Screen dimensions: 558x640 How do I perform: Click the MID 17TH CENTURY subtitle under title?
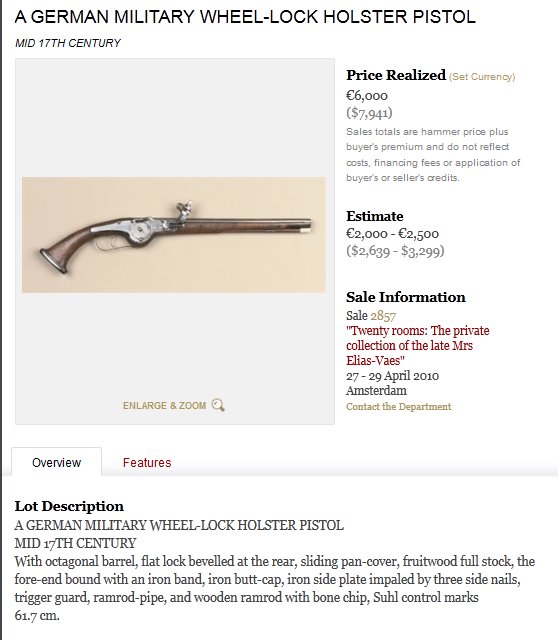[68, 43]
